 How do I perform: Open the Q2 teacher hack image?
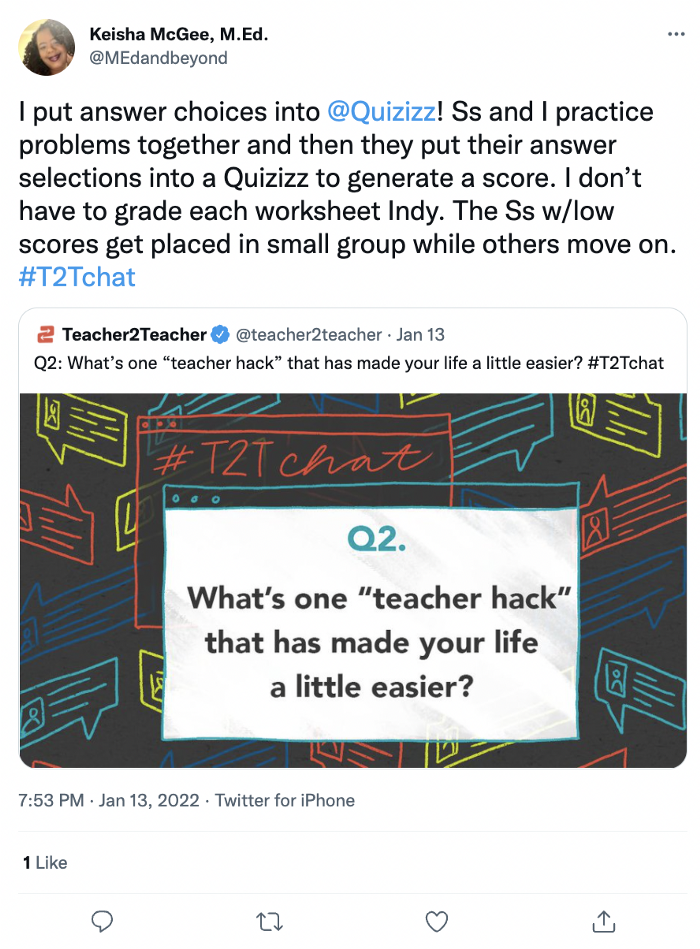tap(353, 581)
